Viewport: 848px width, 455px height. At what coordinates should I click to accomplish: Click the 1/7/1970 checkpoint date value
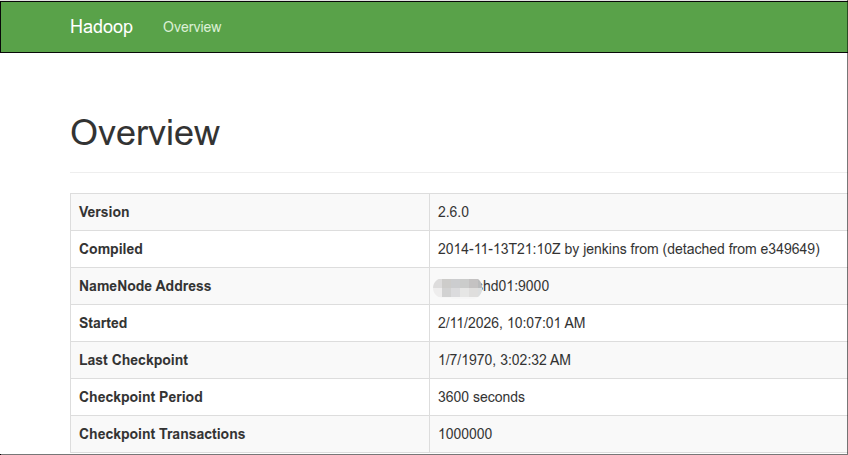[x=504, y=360]
